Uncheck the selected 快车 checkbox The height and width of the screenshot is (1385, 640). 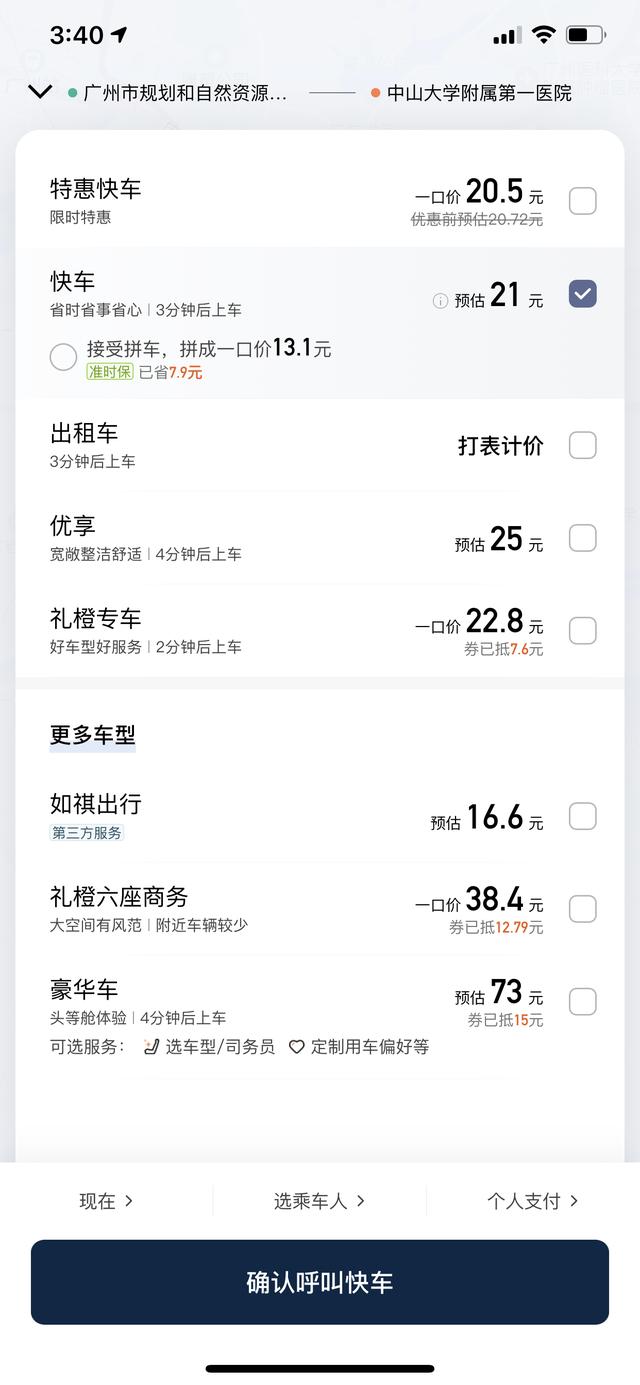[x=583, y=294]
